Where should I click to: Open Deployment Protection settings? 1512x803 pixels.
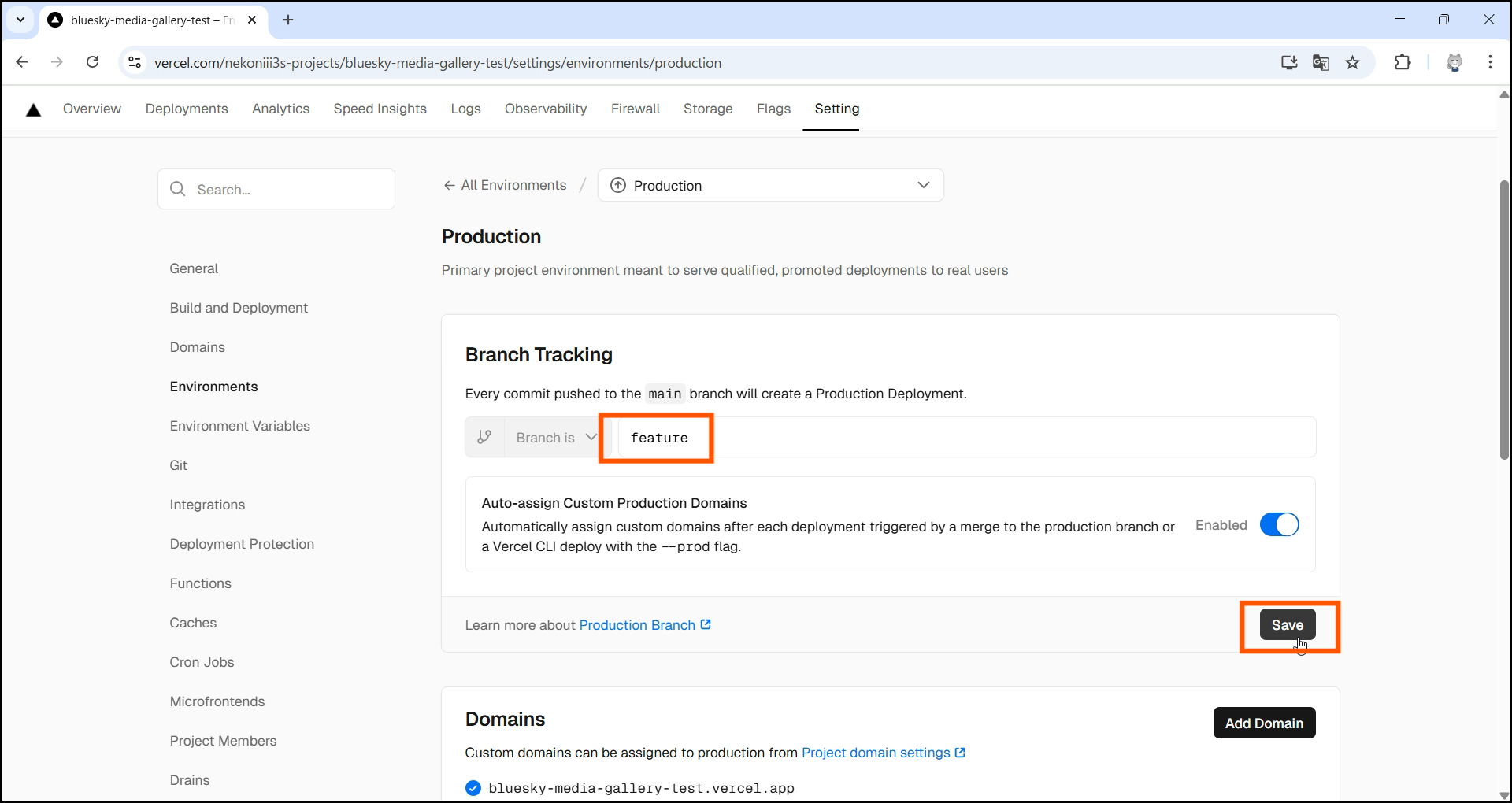click(x=242, y=544)
